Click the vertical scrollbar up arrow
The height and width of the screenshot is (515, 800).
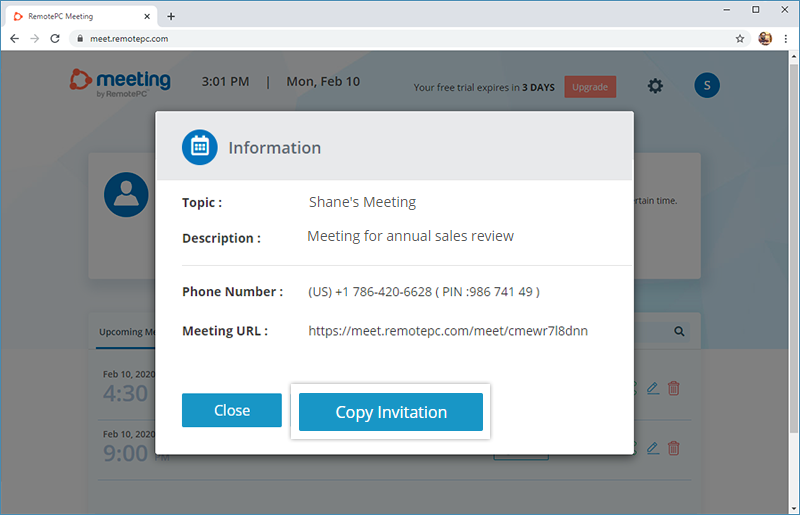(x=794, y=56)
